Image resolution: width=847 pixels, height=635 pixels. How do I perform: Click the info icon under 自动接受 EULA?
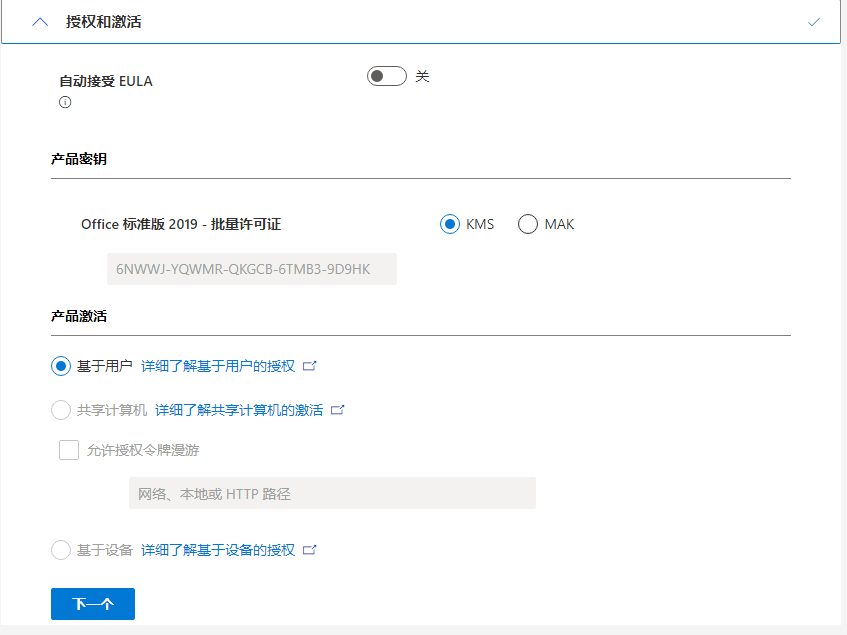[65, 102]
